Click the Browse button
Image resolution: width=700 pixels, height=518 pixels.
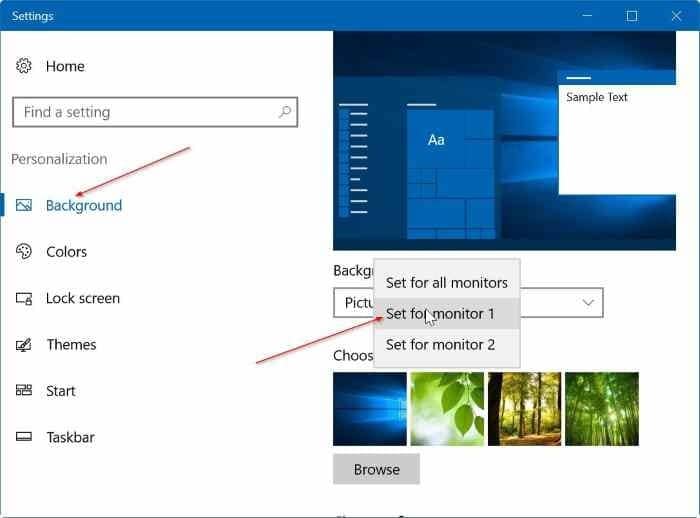(x=376, y=469)
